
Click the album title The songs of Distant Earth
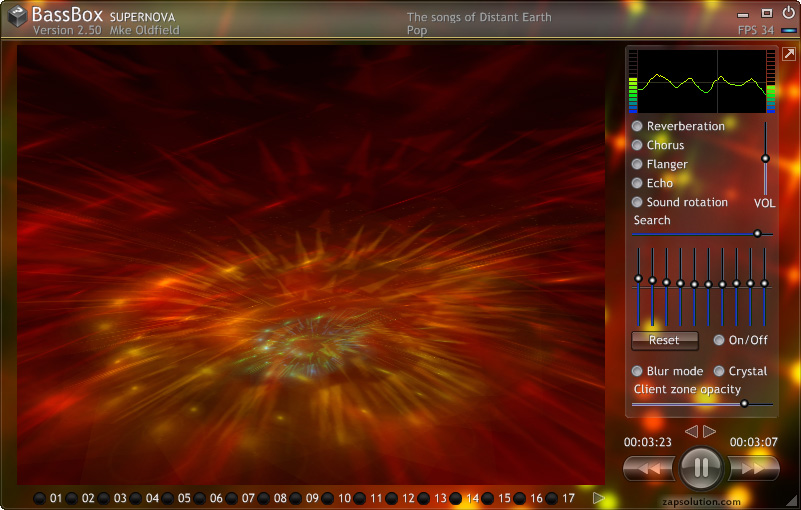[479, 17]
